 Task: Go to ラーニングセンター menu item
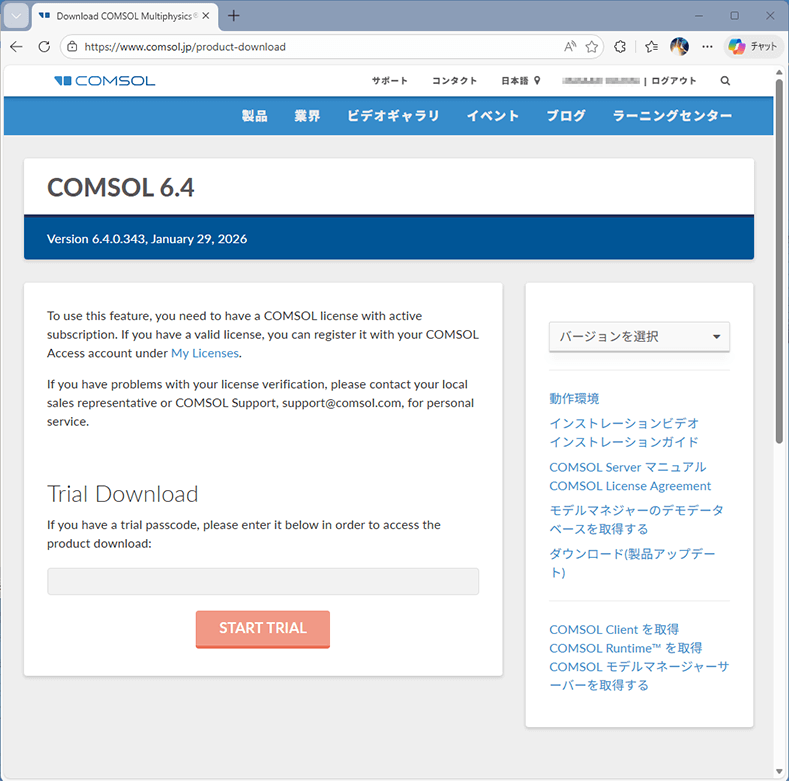[672, 116]
